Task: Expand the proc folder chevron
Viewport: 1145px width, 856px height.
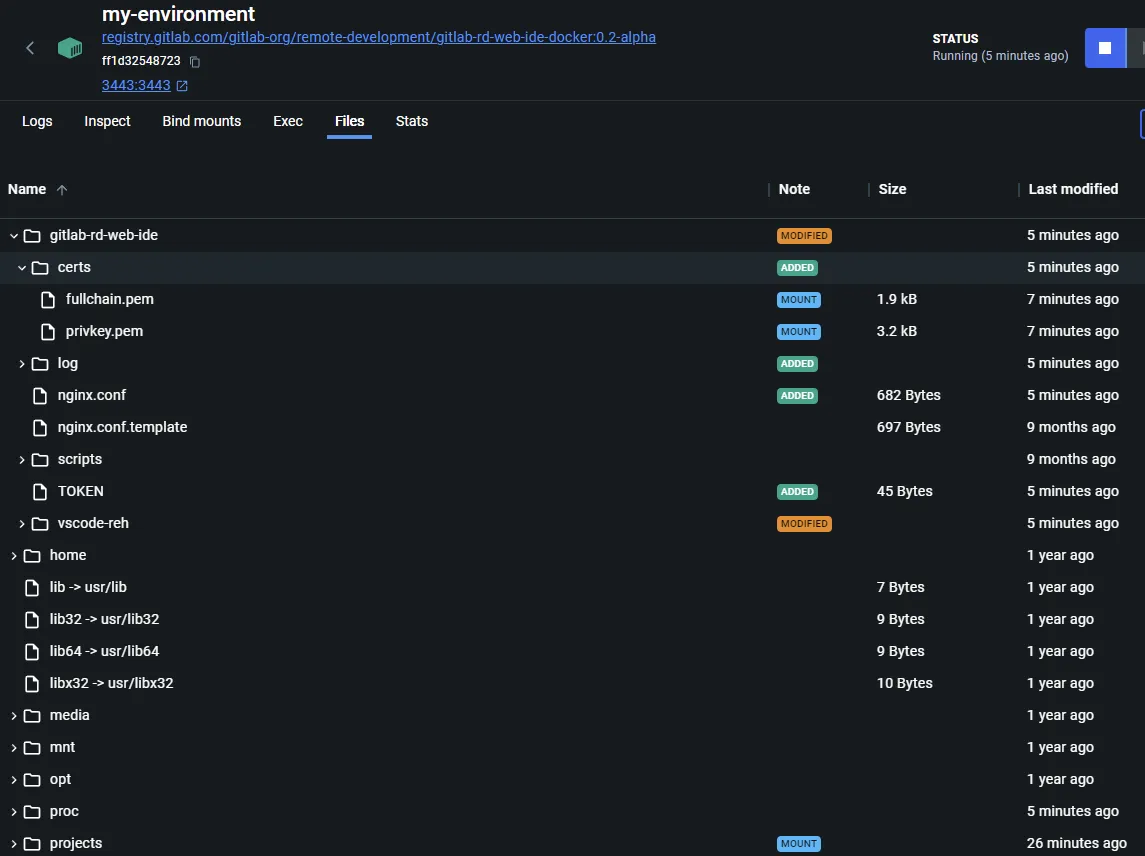Action: click(x=14, y=812)
